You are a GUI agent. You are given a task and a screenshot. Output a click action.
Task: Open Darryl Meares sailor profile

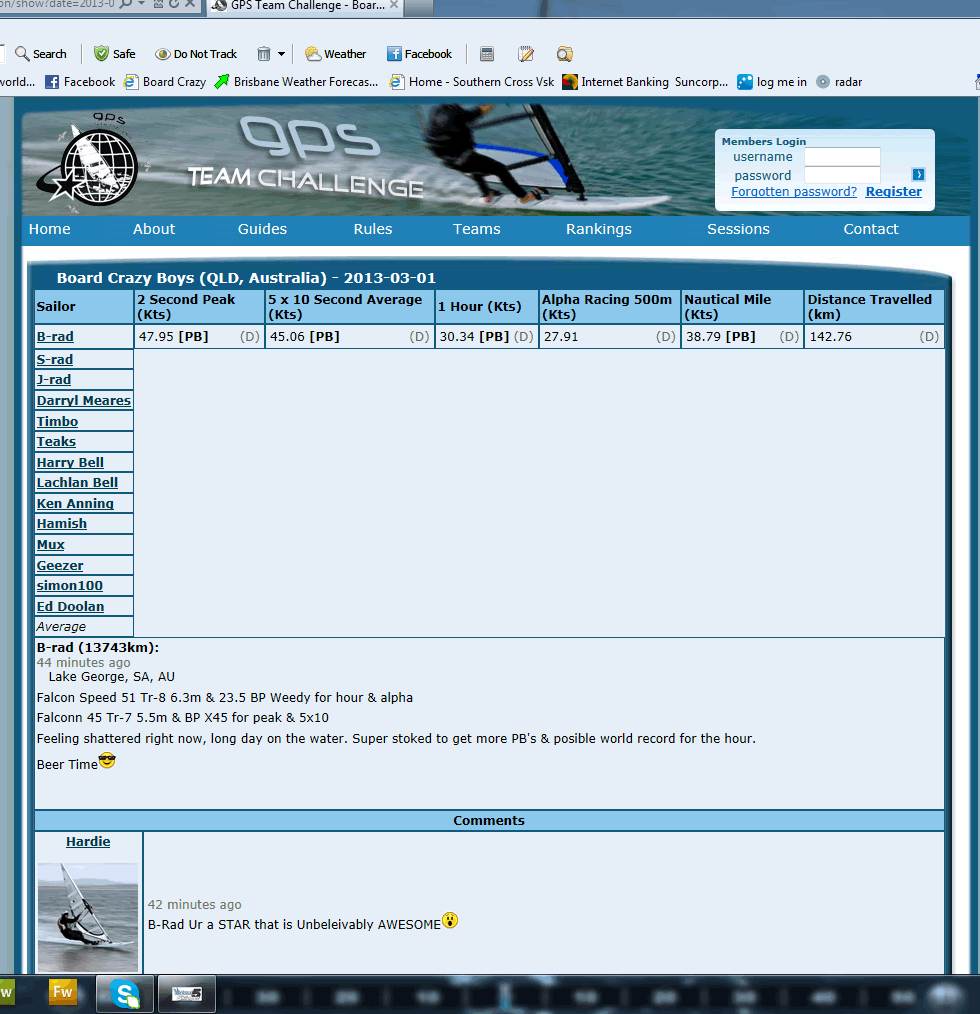pyautogui.click(x=83, y=401)
